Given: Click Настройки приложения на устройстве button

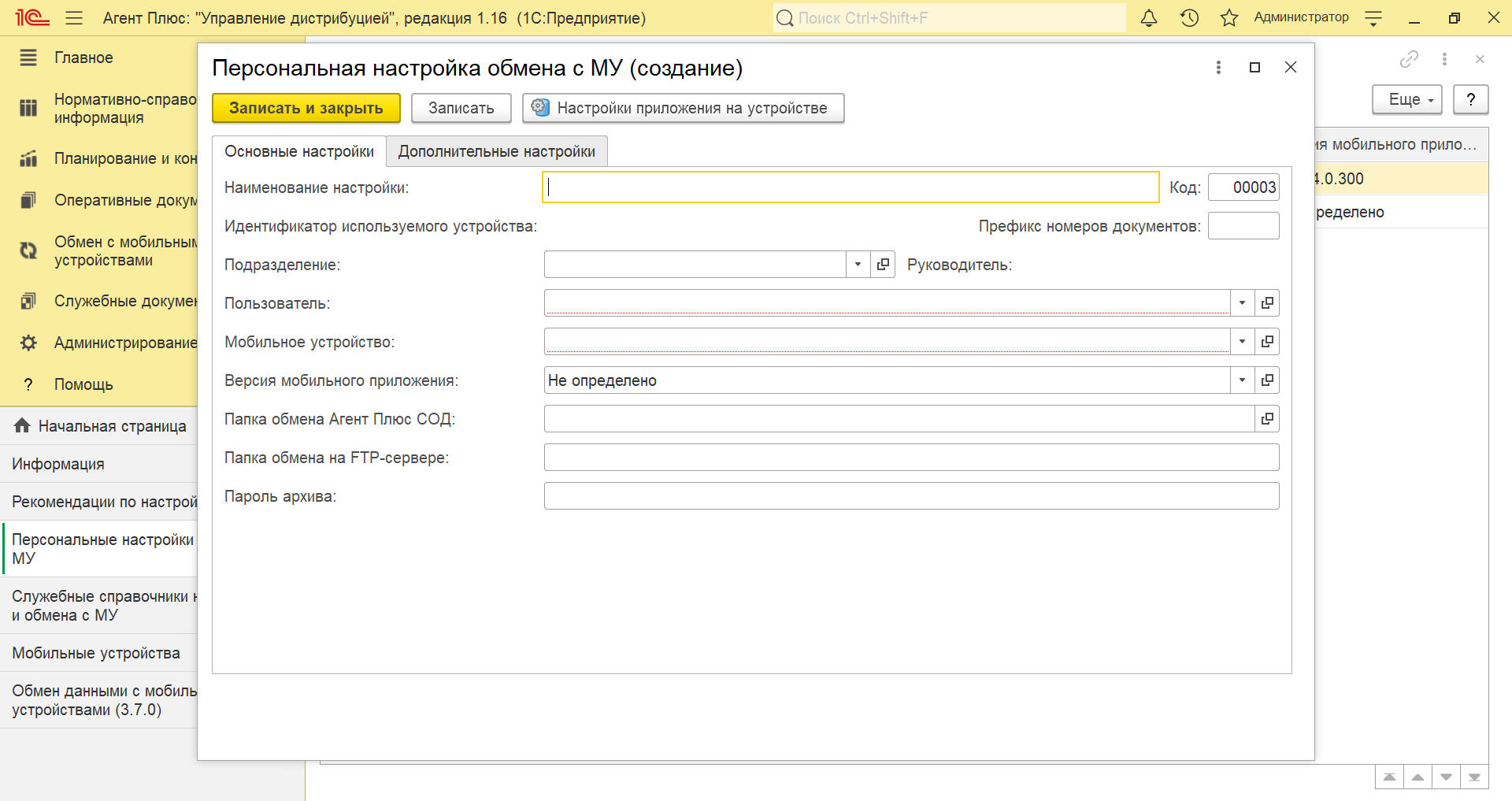Looking at the screenshot, I should (684, 108).
